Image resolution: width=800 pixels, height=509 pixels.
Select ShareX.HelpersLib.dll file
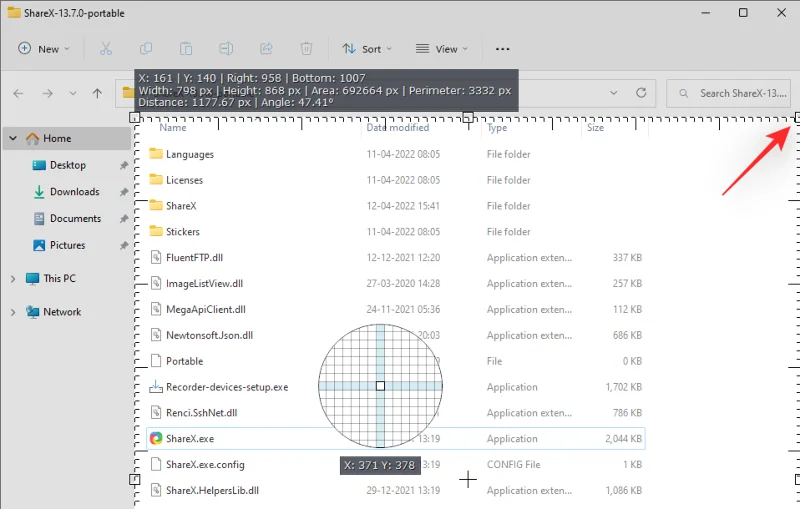click(212, 491)
